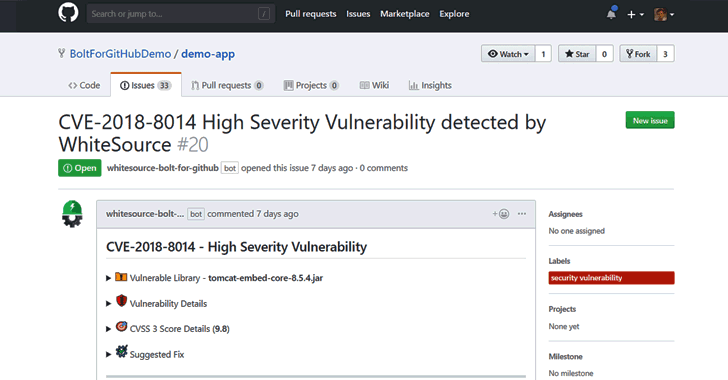Switch to the Issues tab
The width and height of the screenshot is (728, 380).
[146, 85]
